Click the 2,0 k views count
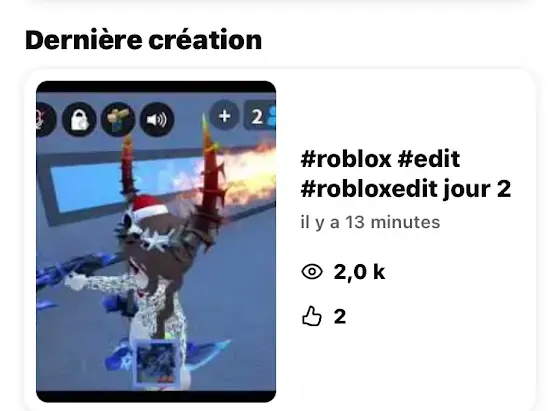560x411 pixels. pyautogui.click(x=359, y=272)
